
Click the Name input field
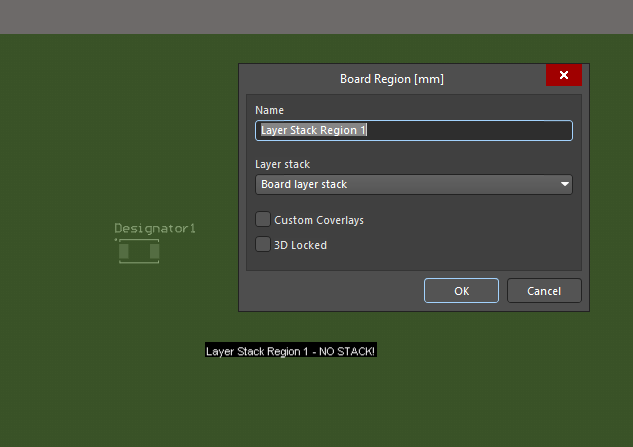tap(414, 130)
